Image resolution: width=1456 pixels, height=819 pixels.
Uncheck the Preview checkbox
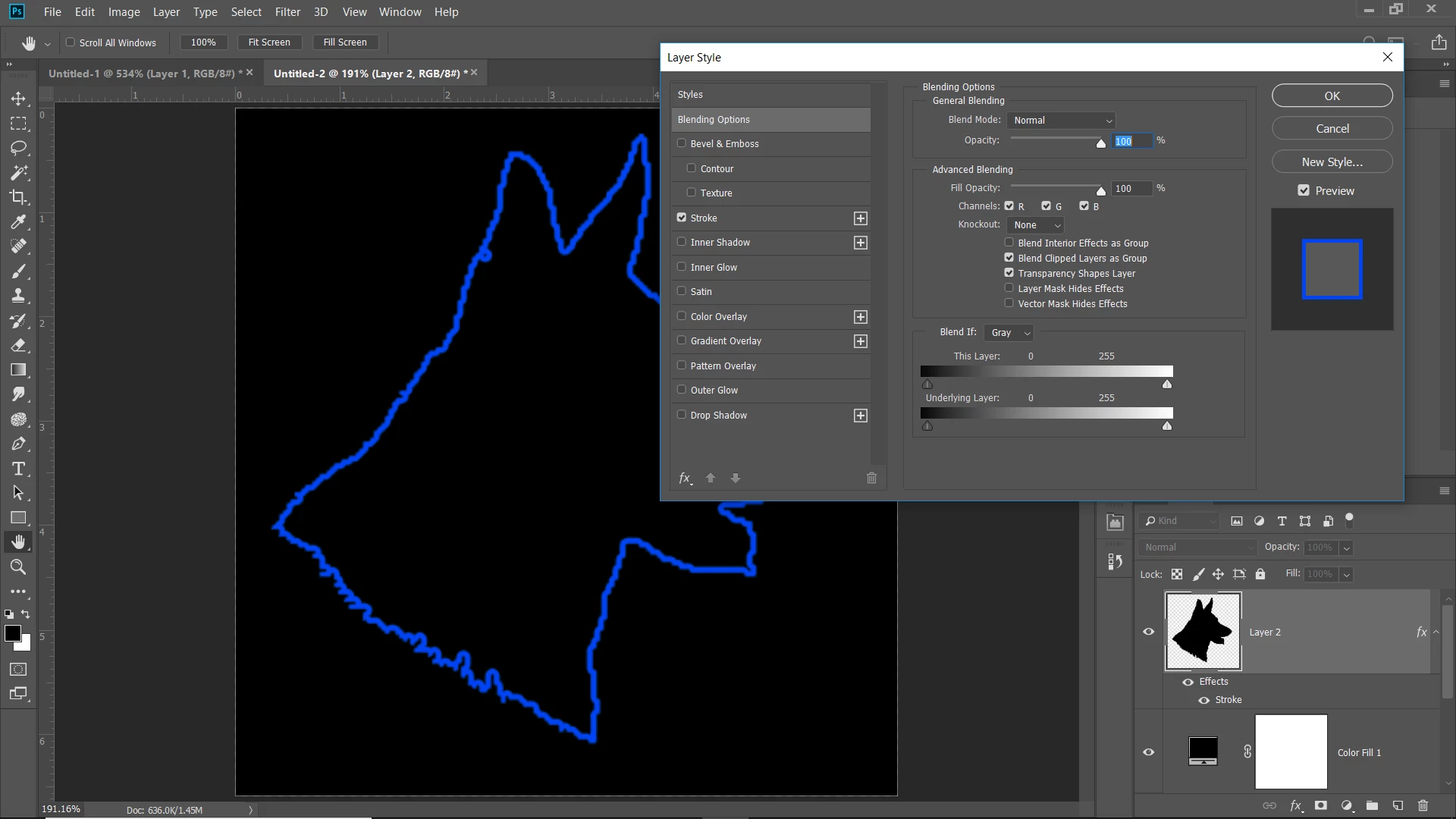point(1304,191)
